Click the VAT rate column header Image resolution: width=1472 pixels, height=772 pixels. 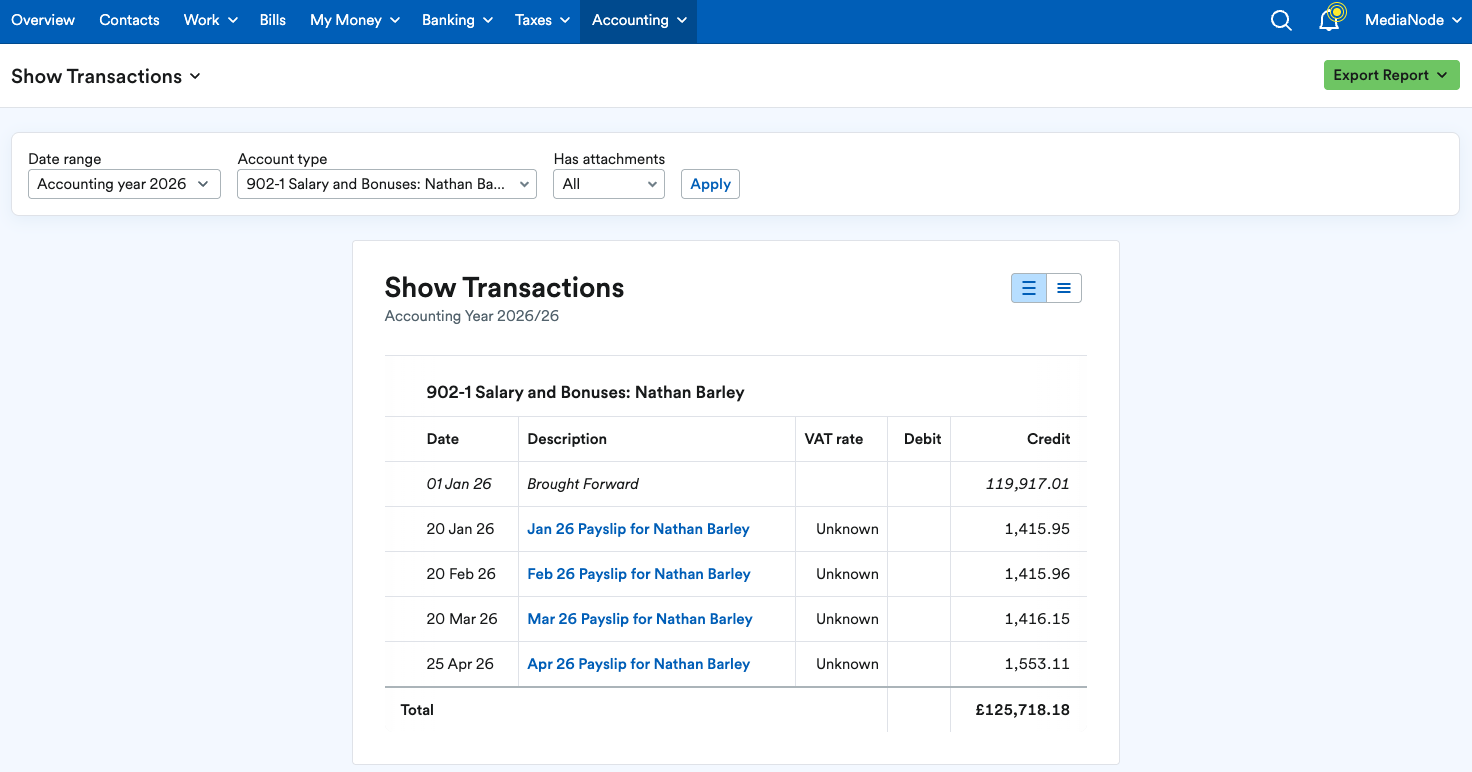point(834,439)
